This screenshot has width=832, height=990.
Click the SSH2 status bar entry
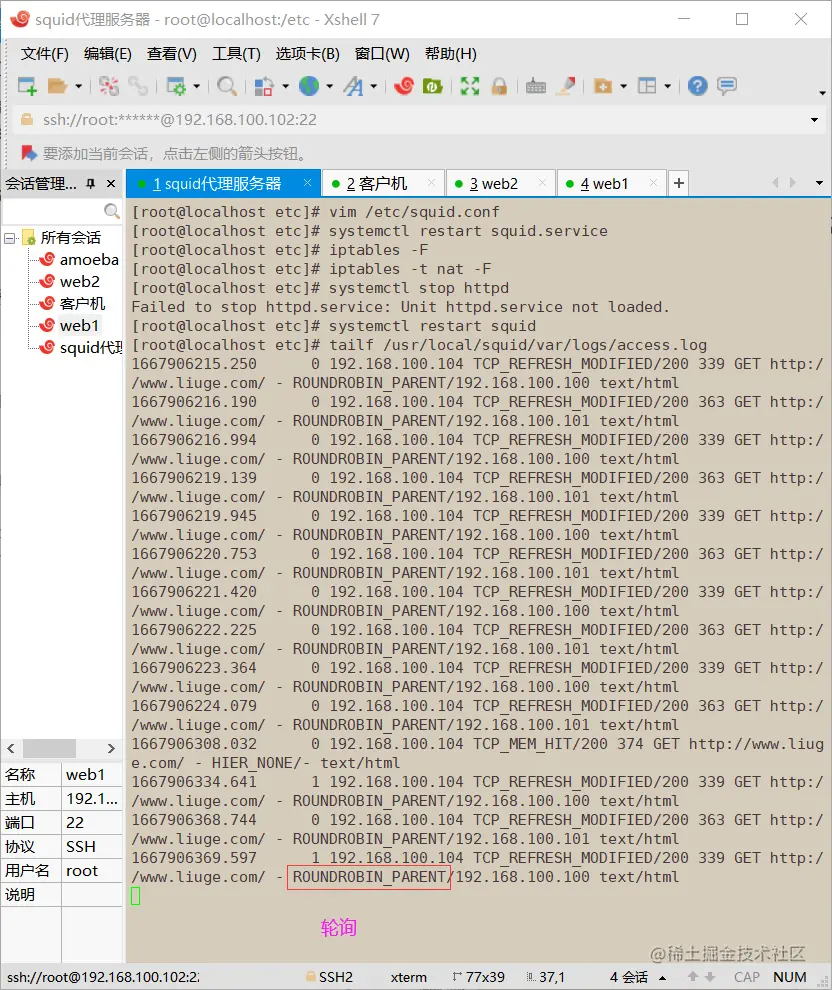pyautogui.click(x=329, y=977)
